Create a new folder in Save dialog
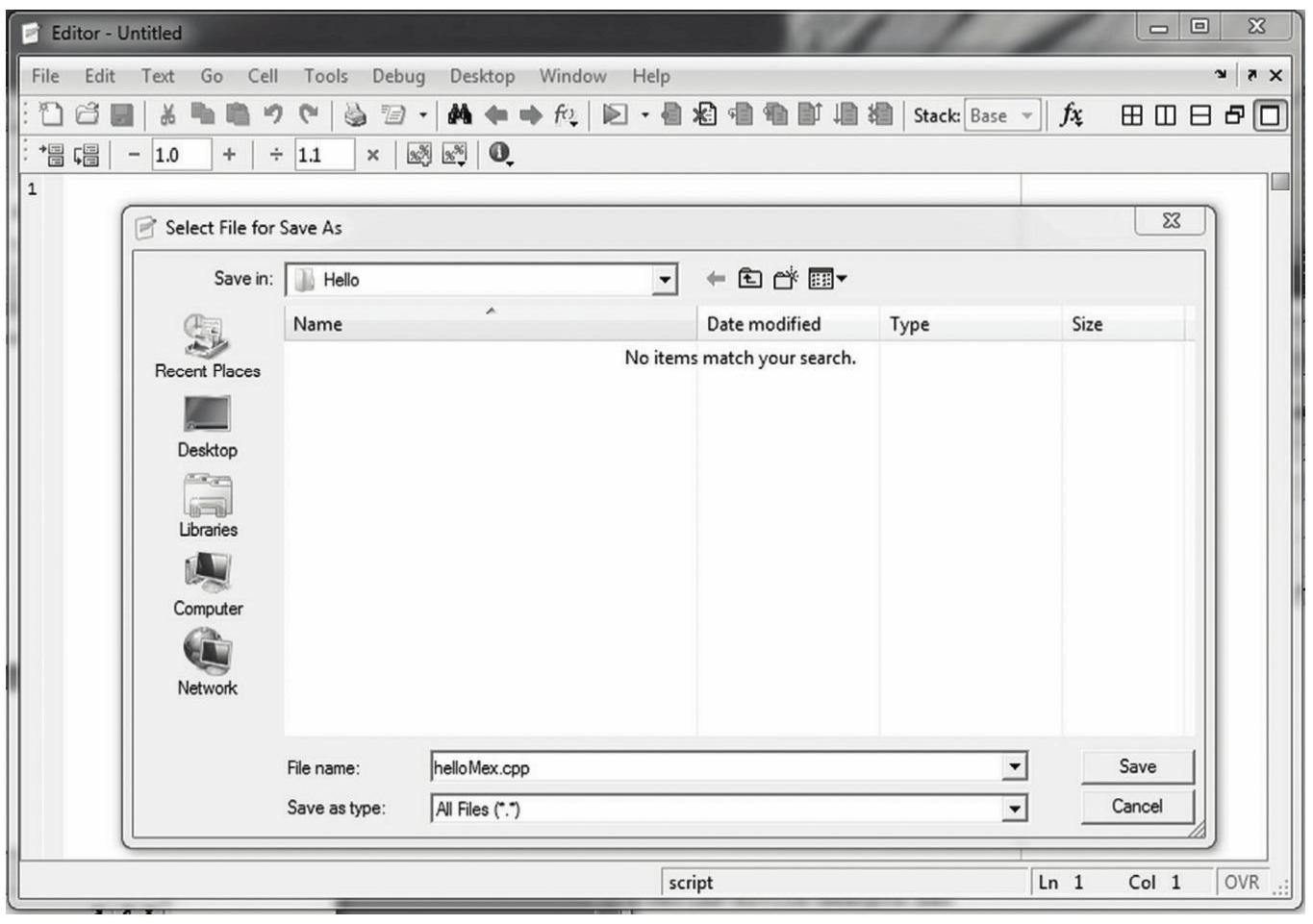The height and width of the screenshot is (924, 1313). [x=786, y=279]
